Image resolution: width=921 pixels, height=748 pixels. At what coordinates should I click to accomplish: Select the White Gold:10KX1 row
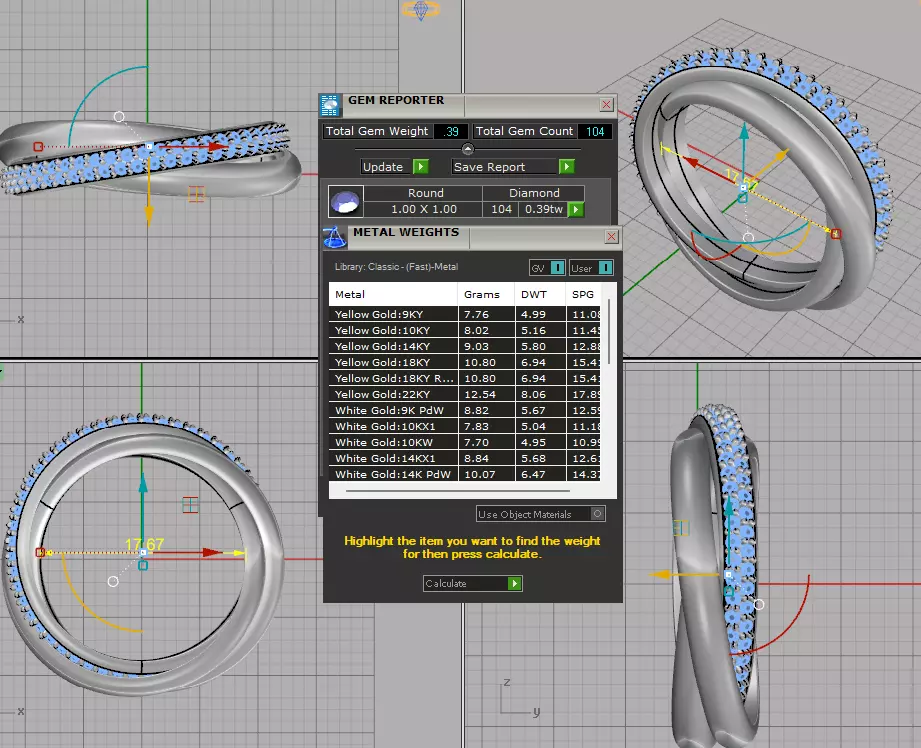pyautogui.click(x=465, y=426)
